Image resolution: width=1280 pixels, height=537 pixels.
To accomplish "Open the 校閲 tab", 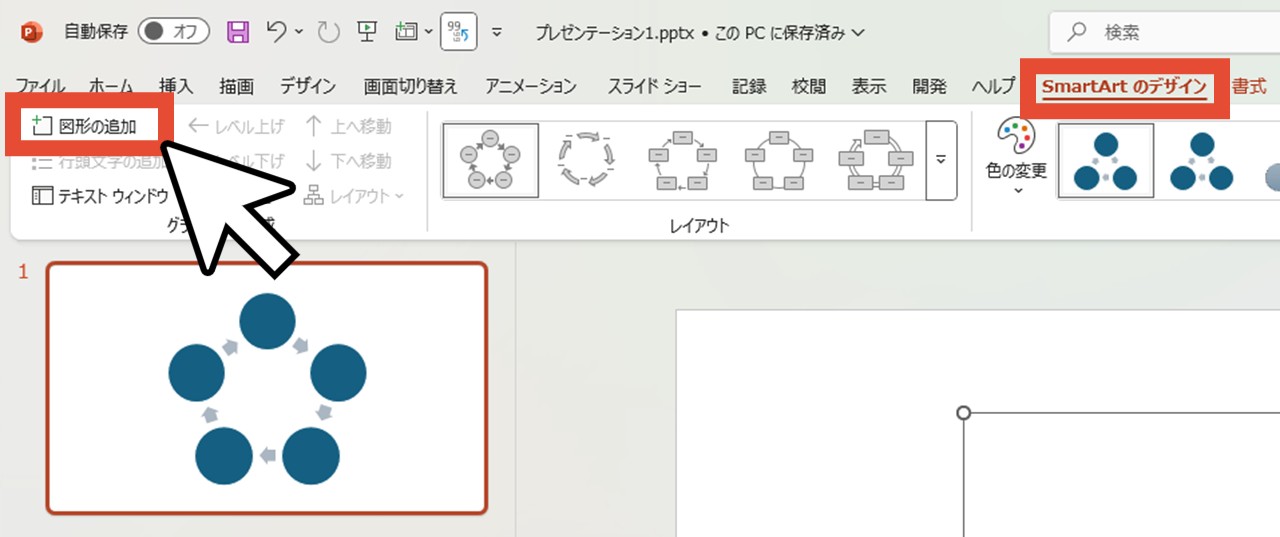I will (809, 87).
